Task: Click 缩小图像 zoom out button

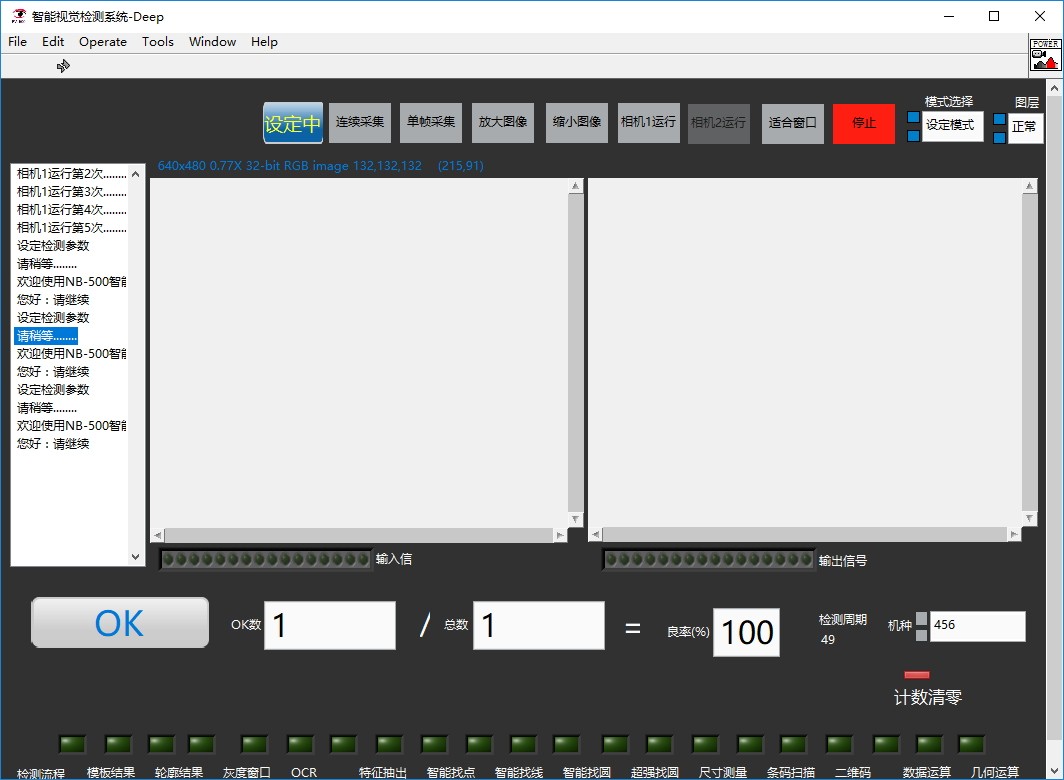Action: 577,123
